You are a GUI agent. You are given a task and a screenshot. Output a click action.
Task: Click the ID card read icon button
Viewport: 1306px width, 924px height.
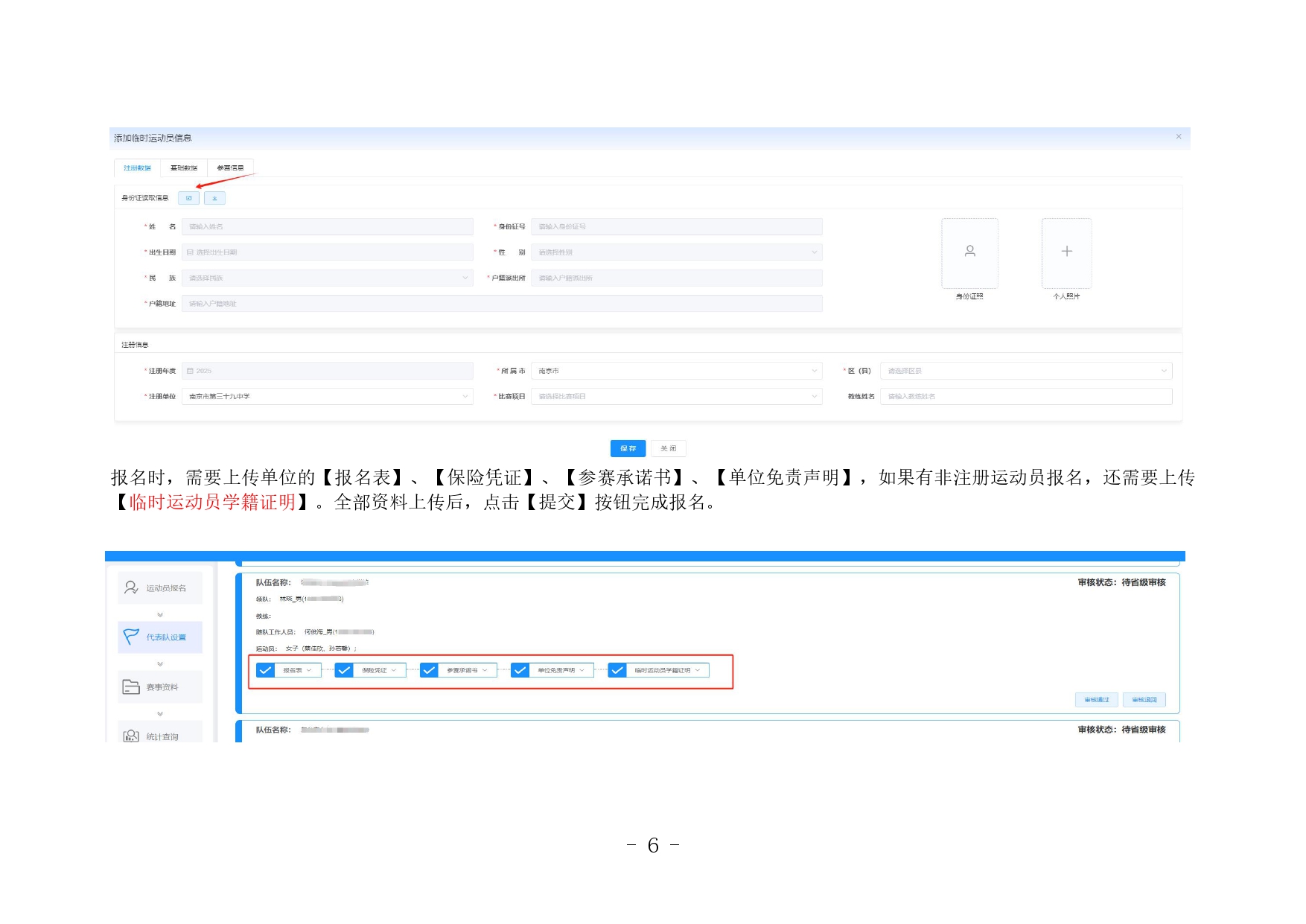[x=189, y=198]
